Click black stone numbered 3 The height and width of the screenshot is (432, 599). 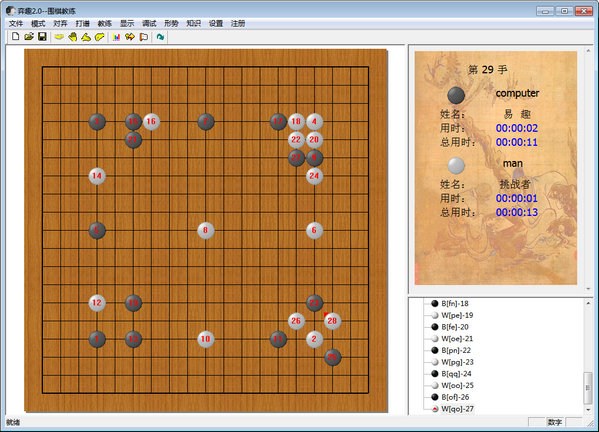coord(97,122)
